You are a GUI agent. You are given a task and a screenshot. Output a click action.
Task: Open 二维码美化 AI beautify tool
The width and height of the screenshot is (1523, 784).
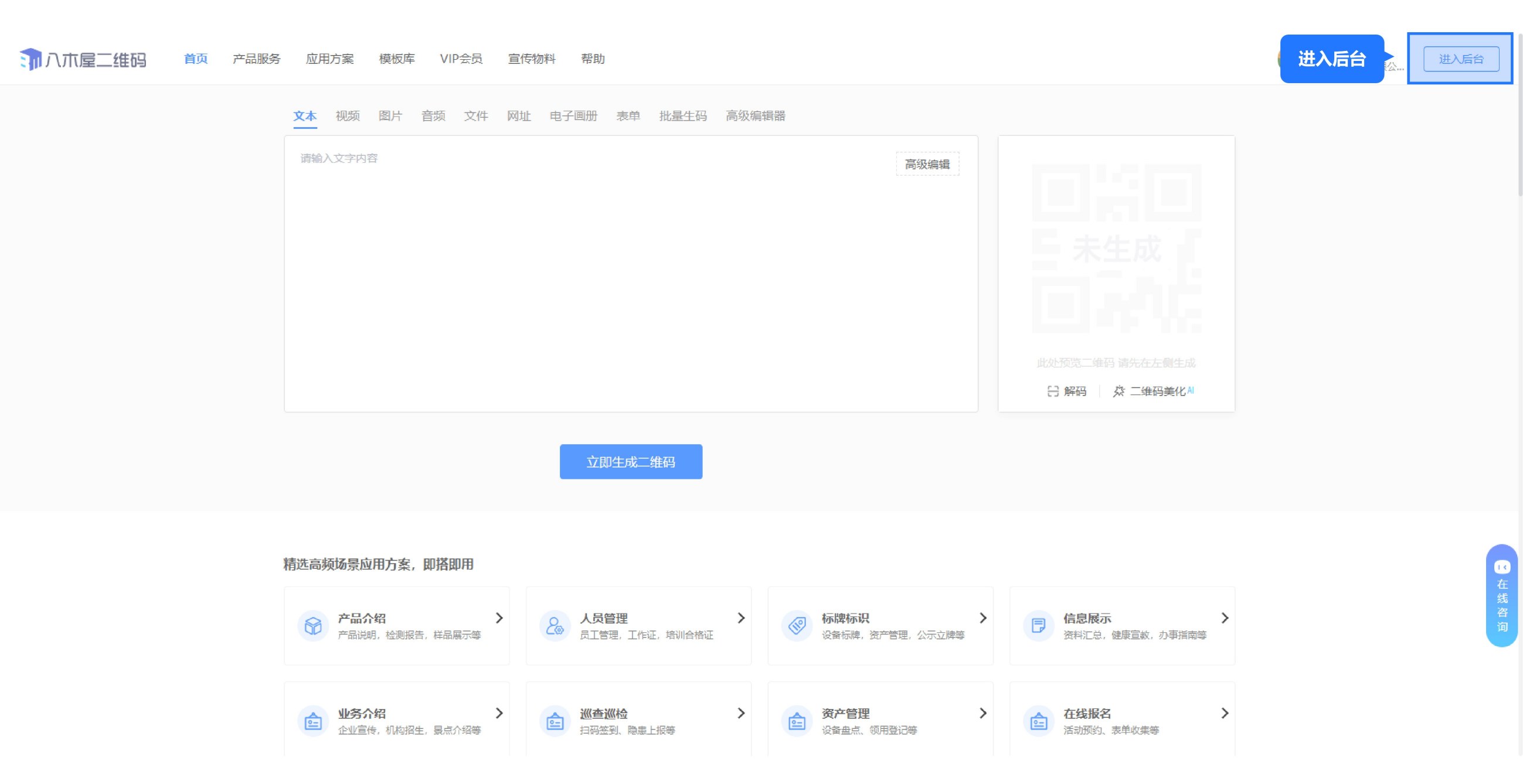(1154, 391)
